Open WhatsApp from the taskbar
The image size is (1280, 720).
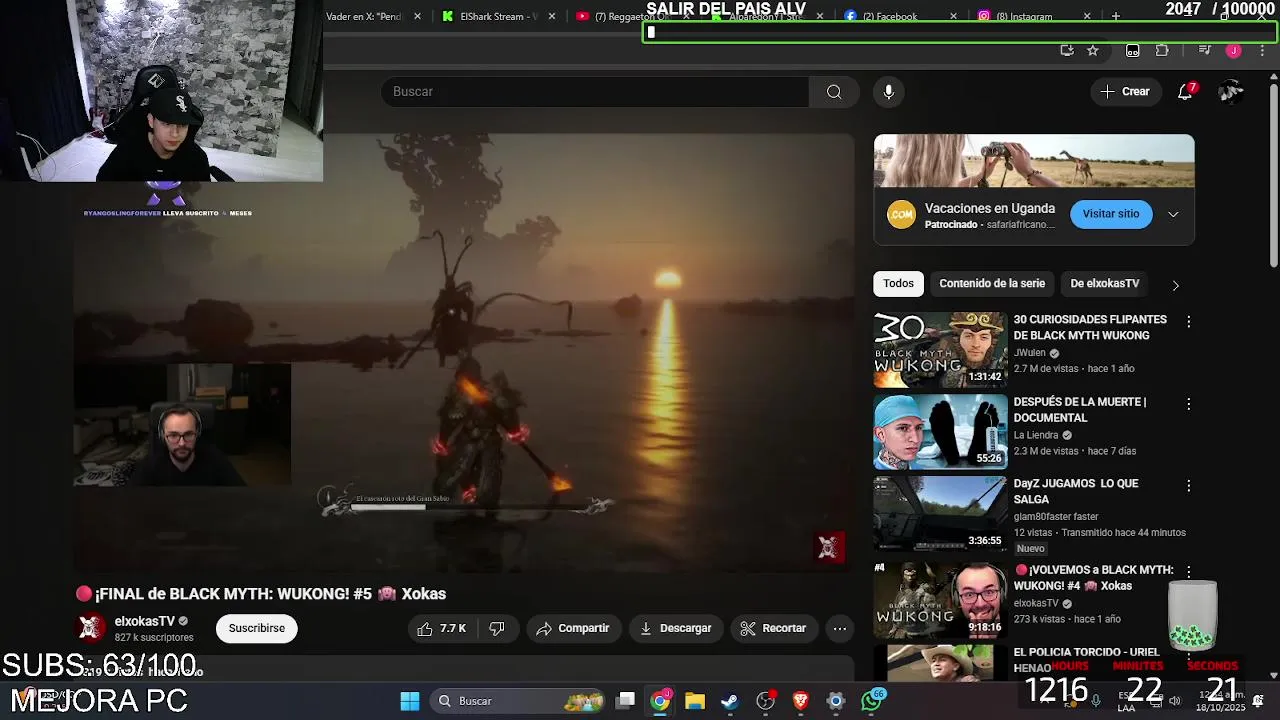pyautogui.click(x=871, y=701)
